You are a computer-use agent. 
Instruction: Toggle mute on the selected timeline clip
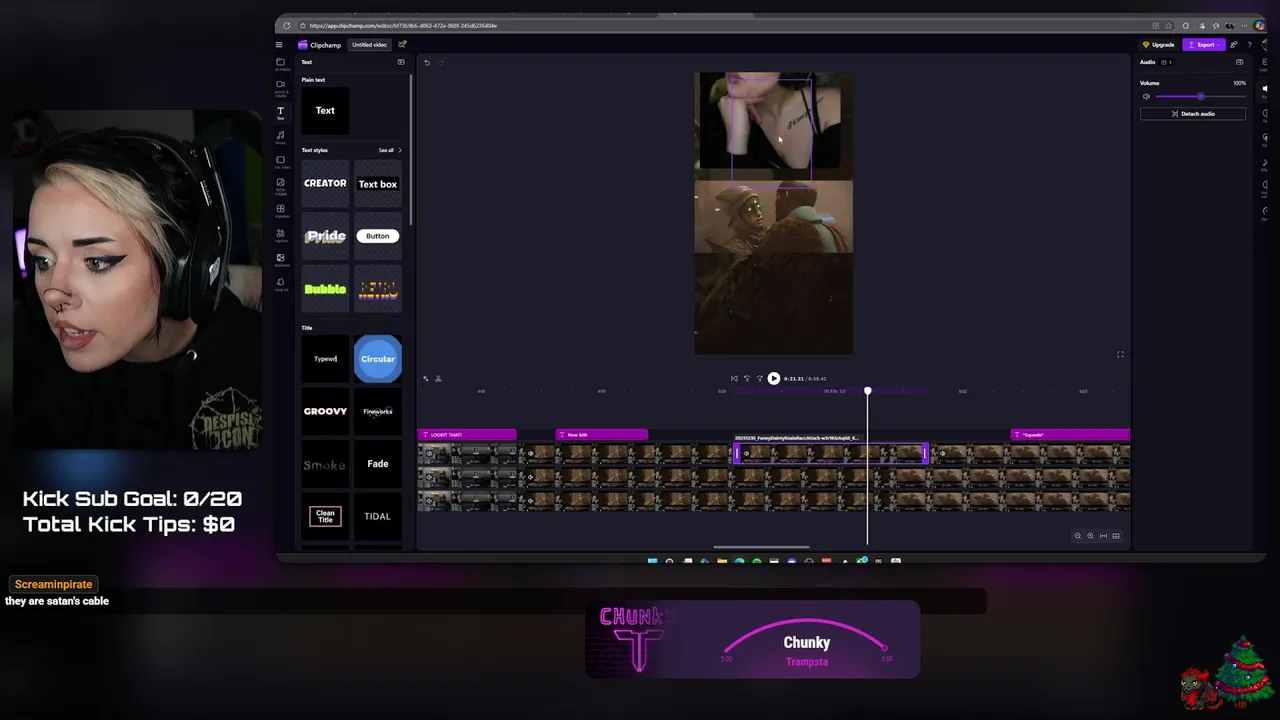coord(746,454)
